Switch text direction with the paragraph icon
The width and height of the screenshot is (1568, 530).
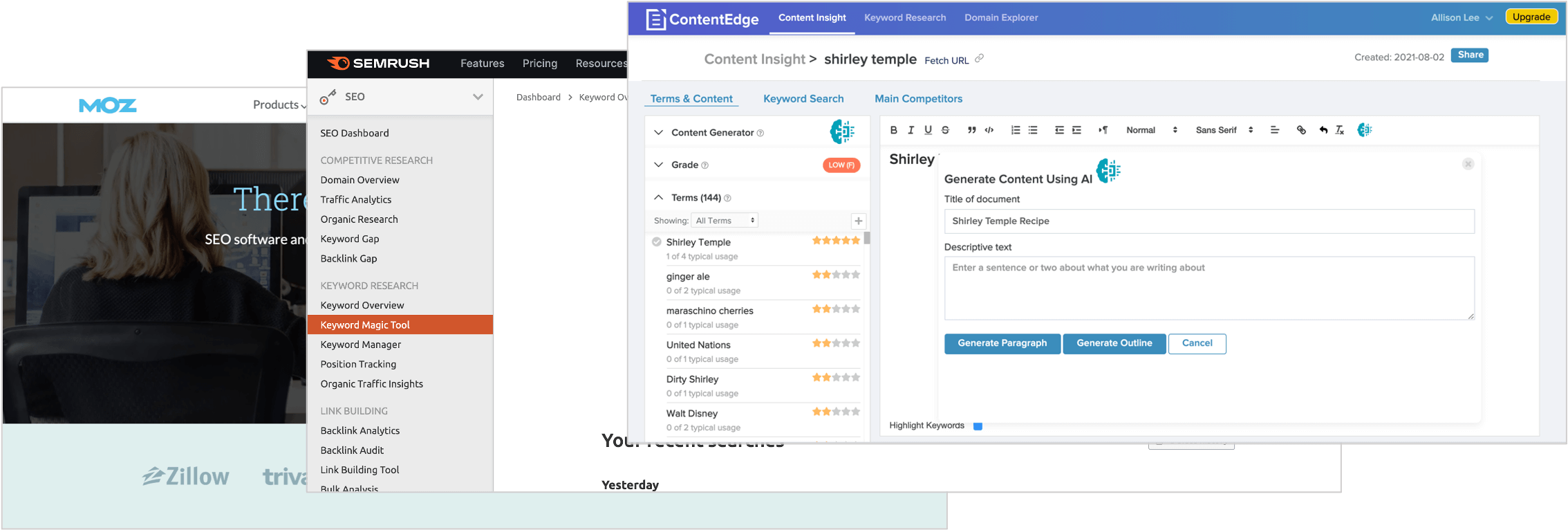pos(1103,130)
